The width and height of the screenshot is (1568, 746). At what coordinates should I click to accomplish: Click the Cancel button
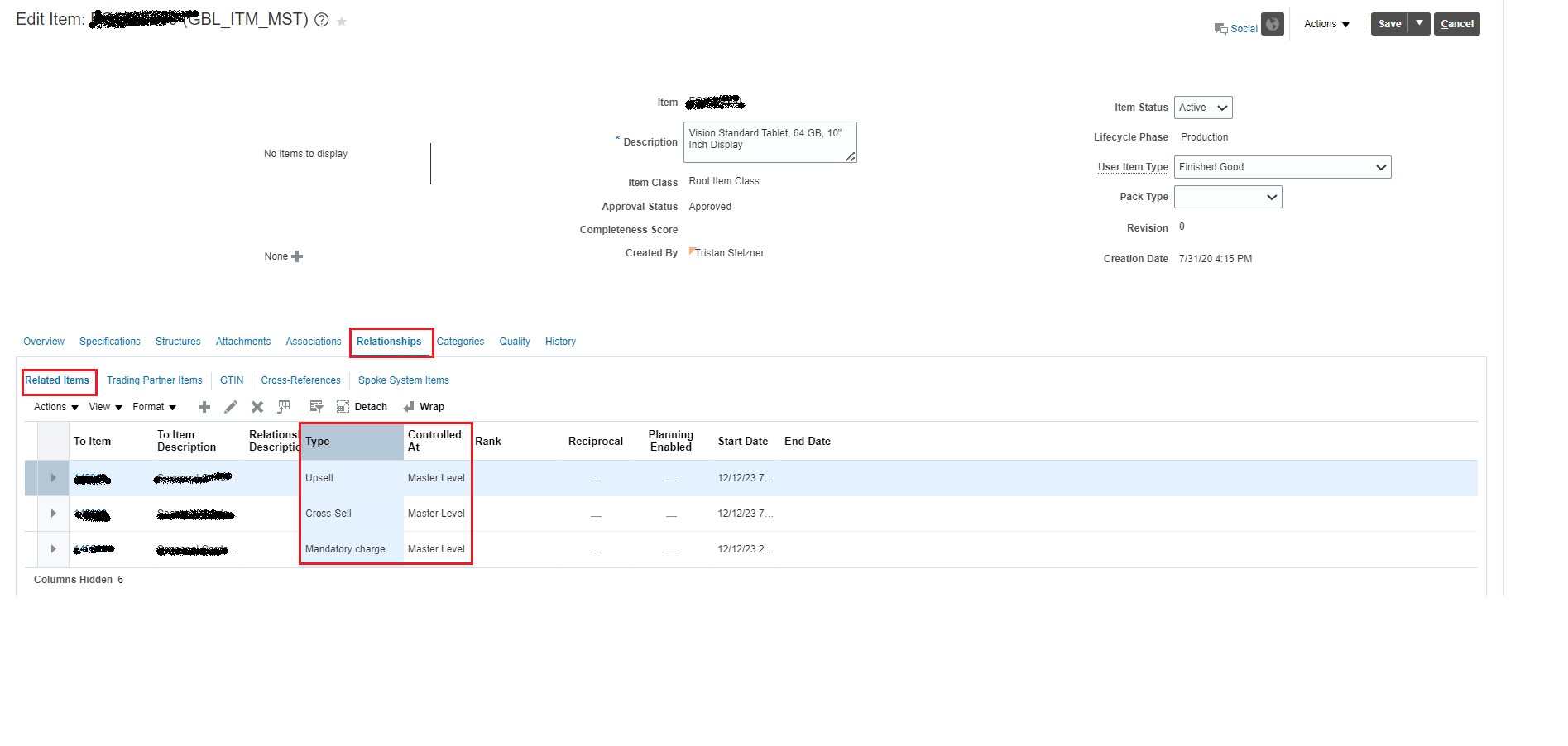1457,23
